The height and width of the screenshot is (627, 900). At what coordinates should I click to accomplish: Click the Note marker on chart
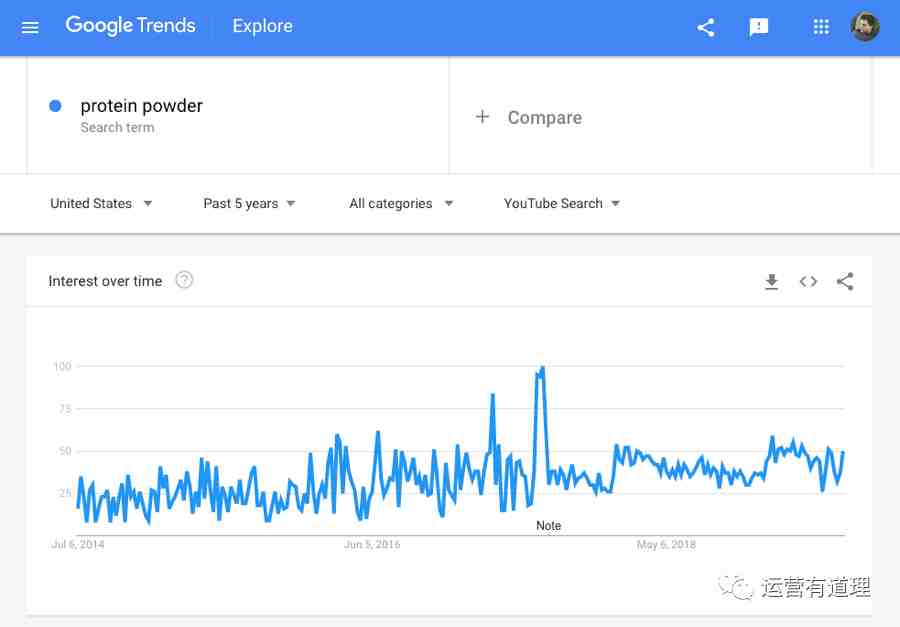tap(548, 525)
